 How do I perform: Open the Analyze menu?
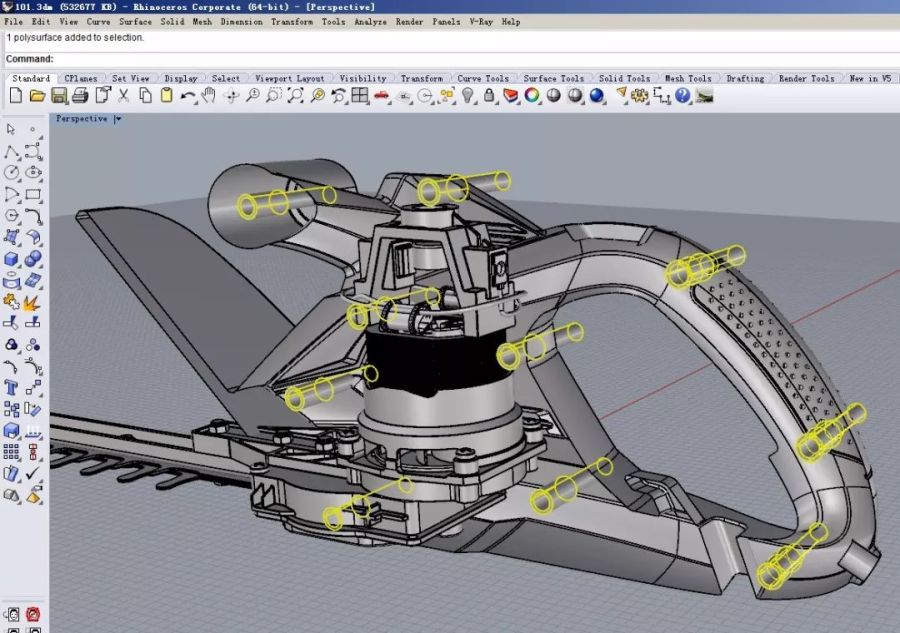pyautogui.click(x=368, y=21)
